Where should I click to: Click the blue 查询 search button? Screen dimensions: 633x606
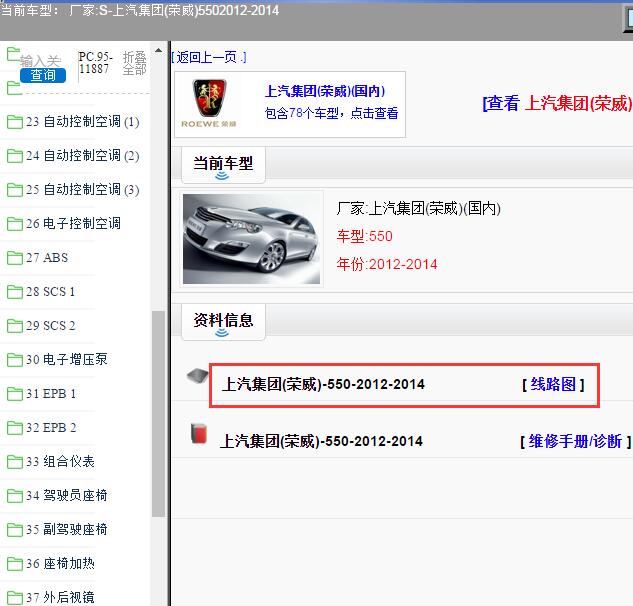pyautogui.click(x=43, y=75)
